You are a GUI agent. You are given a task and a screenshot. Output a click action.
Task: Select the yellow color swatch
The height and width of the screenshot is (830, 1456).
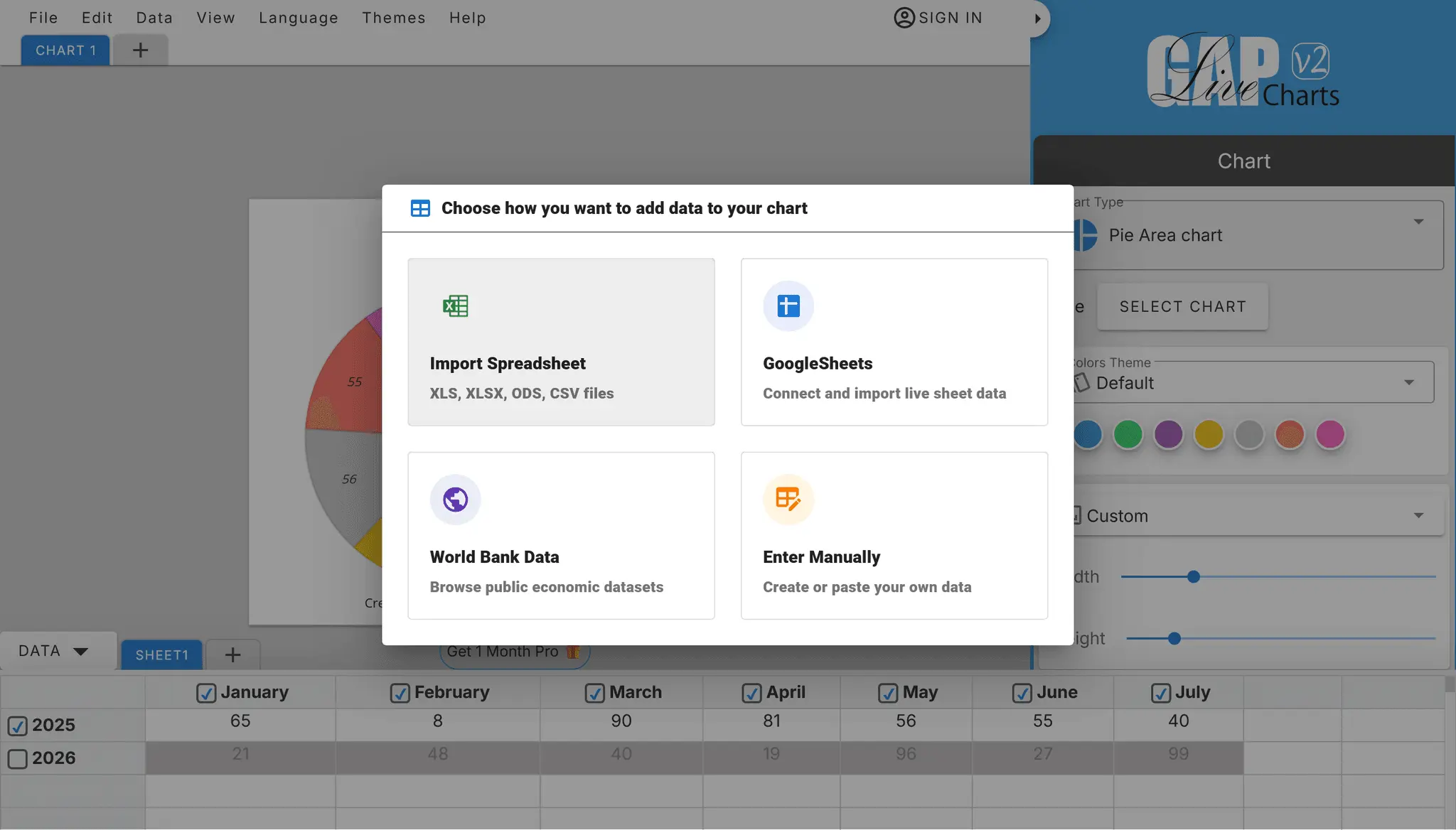click(1209, 434)
